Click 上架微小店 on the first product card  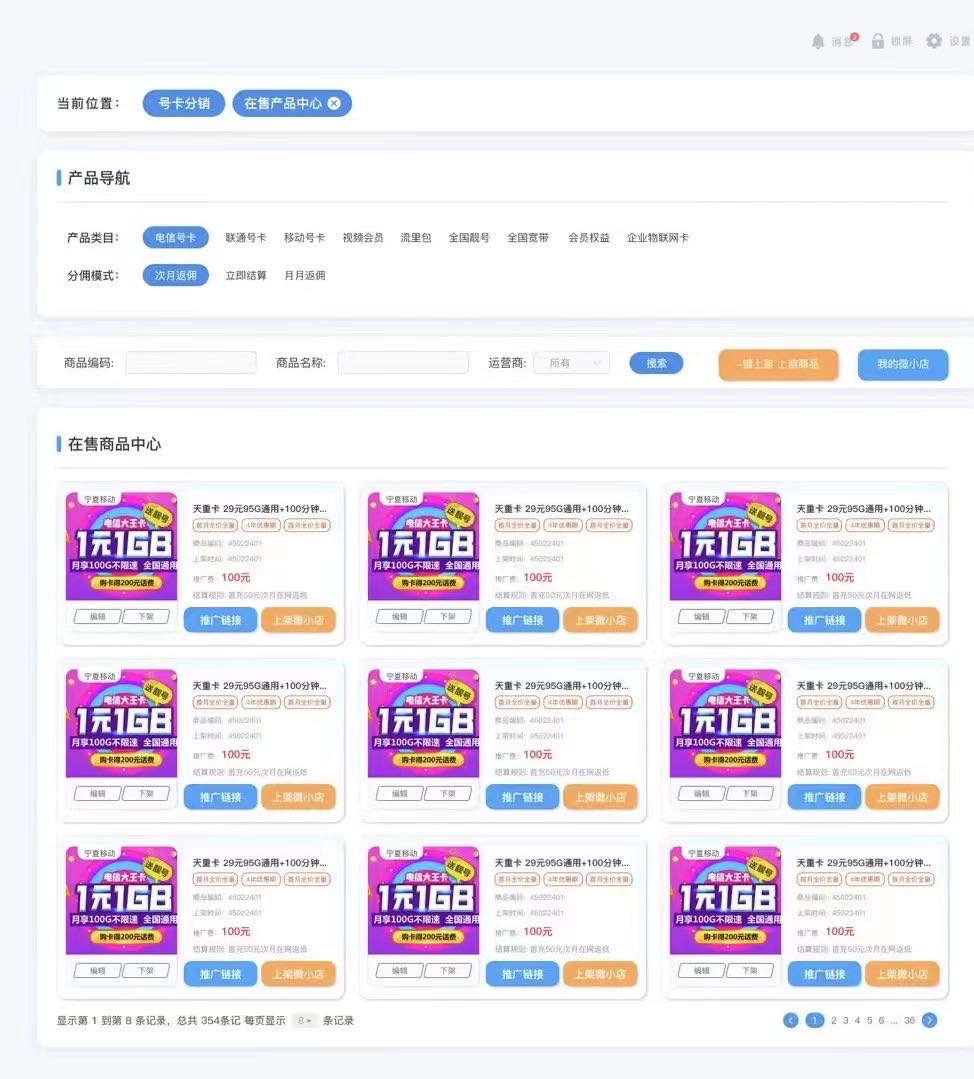[298, 620]
